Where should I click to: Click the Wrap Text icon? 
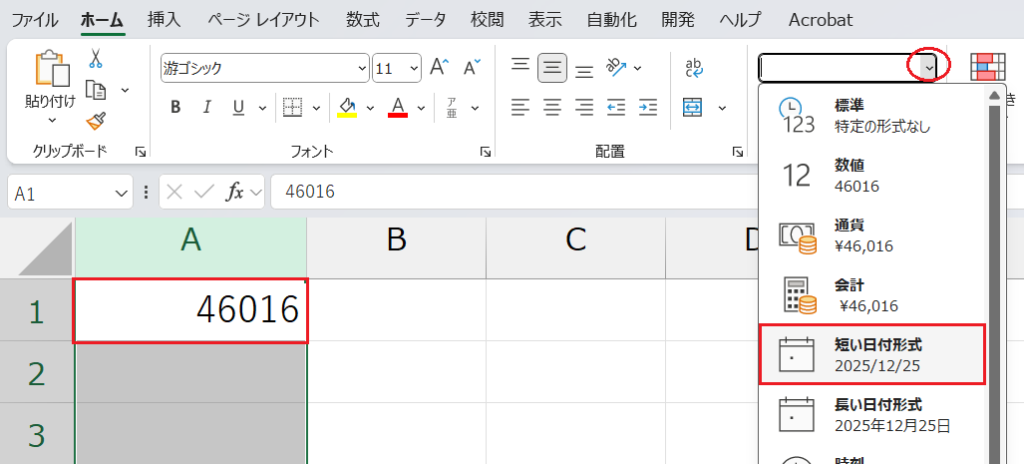[x=694, y=67]
